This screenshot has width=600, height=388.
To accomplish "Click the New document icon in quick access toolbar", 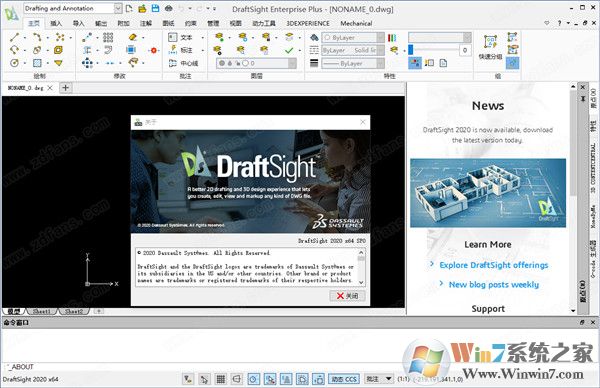I will click(x=129, y=8).
